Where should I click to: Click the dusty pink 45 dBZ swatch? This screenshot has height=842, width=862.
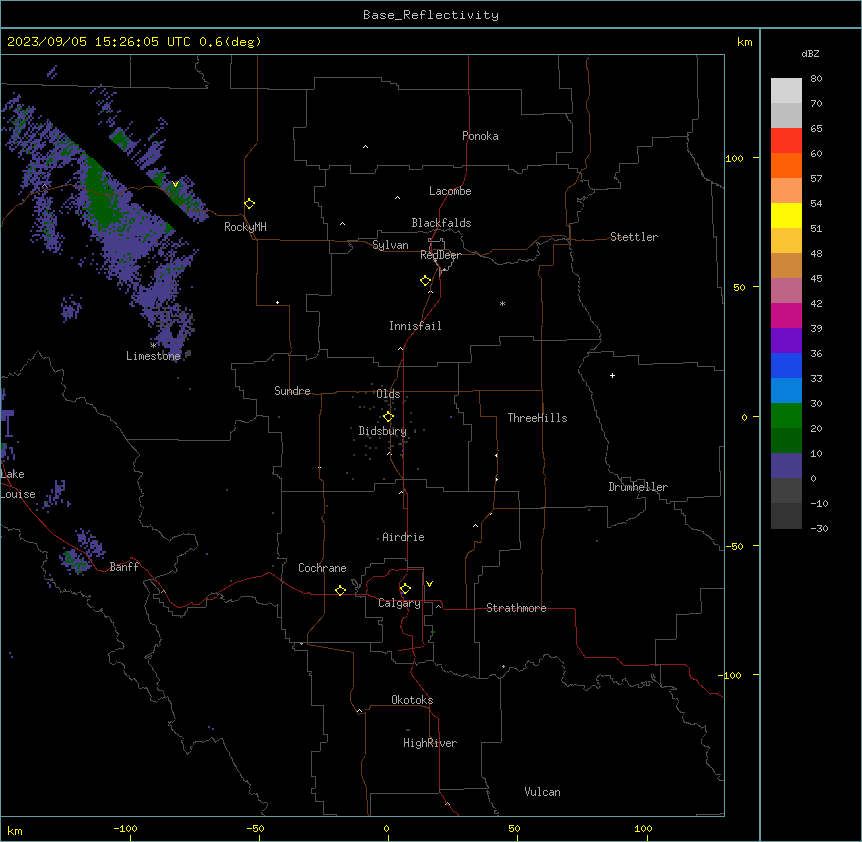point(786,291)
